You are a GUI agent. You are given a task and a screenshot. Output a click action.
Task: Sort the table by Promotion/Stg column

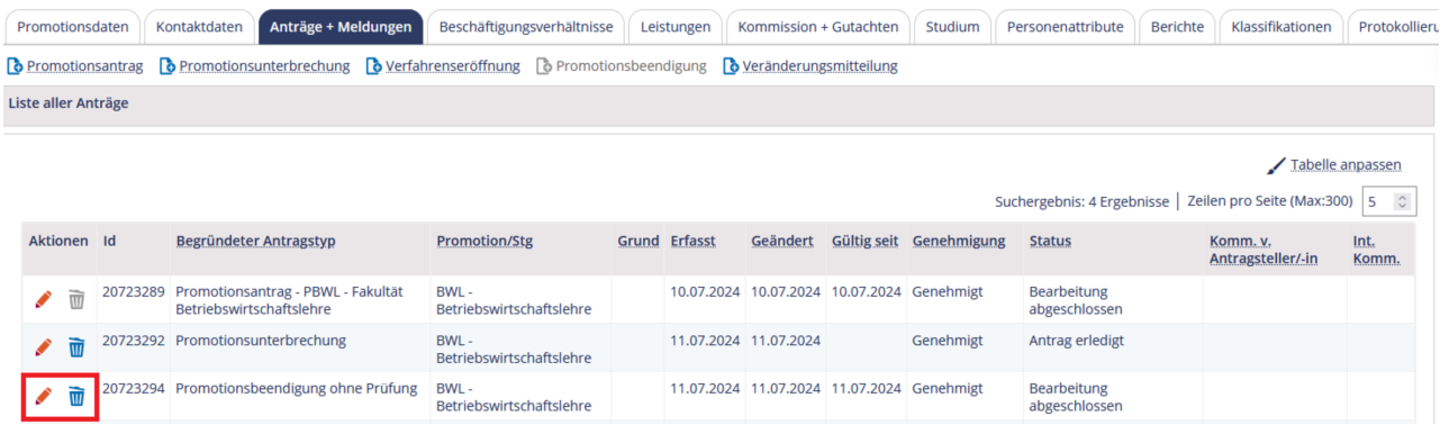(484, 241)
